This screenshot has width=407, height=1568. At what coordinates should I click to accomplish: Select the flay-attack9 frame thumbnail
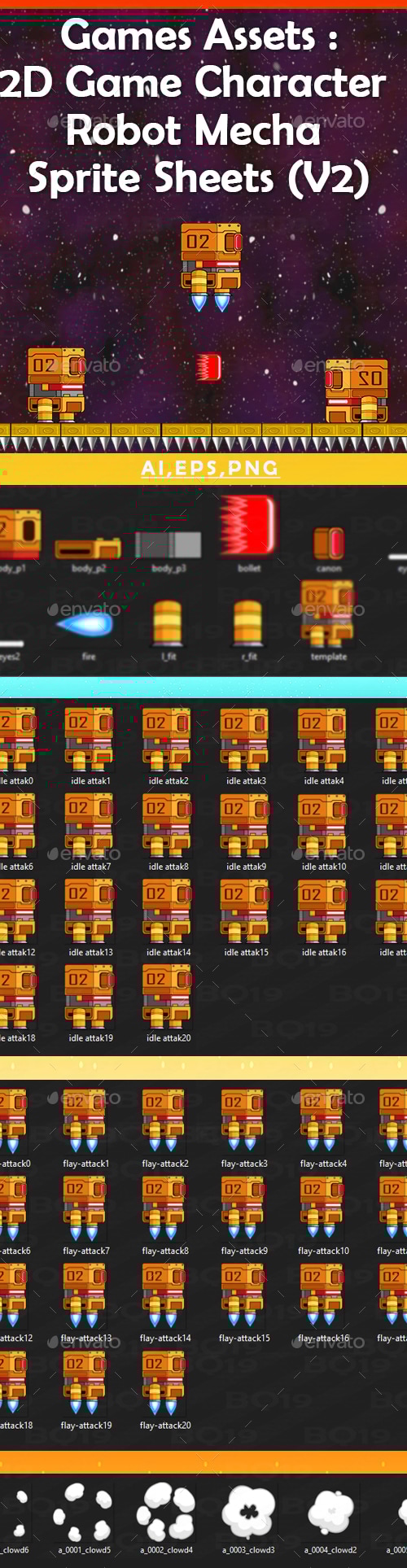point(243,1208)
